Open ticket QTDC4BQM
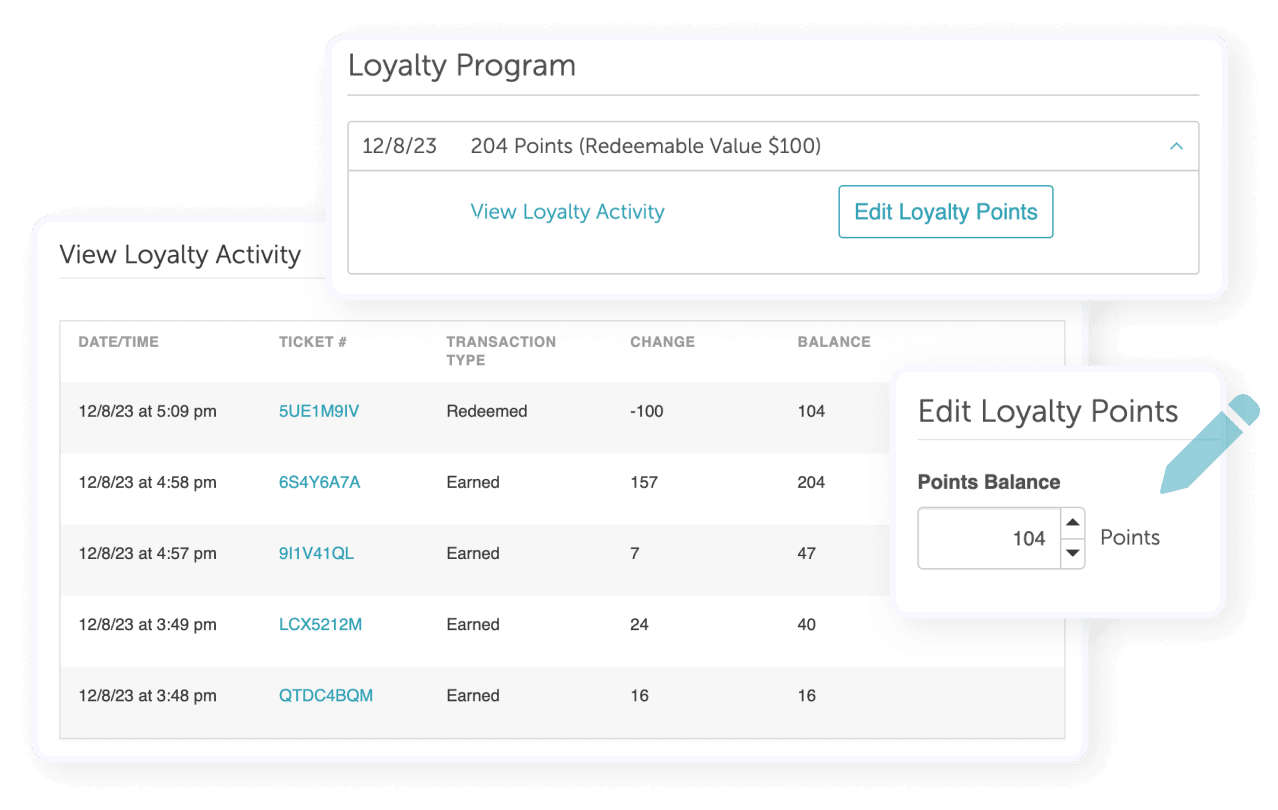This screenshot has width=1278, height=810. (326, 695)
